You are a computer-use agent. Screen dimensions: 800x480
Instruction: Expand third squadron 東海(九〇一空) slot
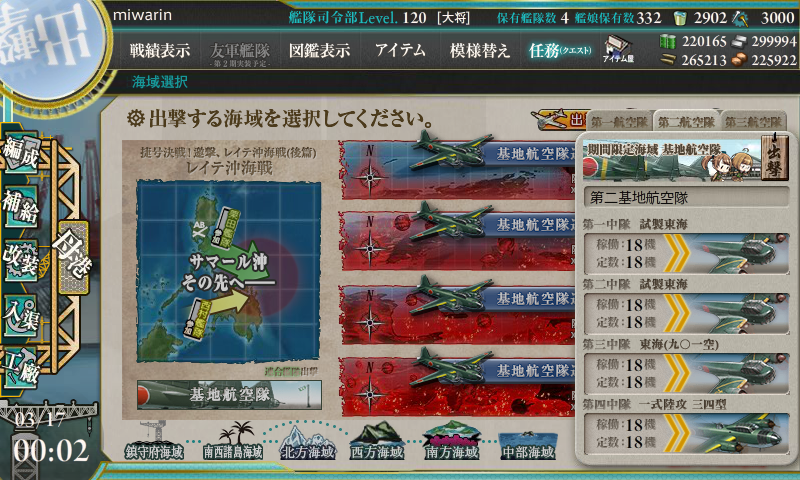[x=686, y=373]
